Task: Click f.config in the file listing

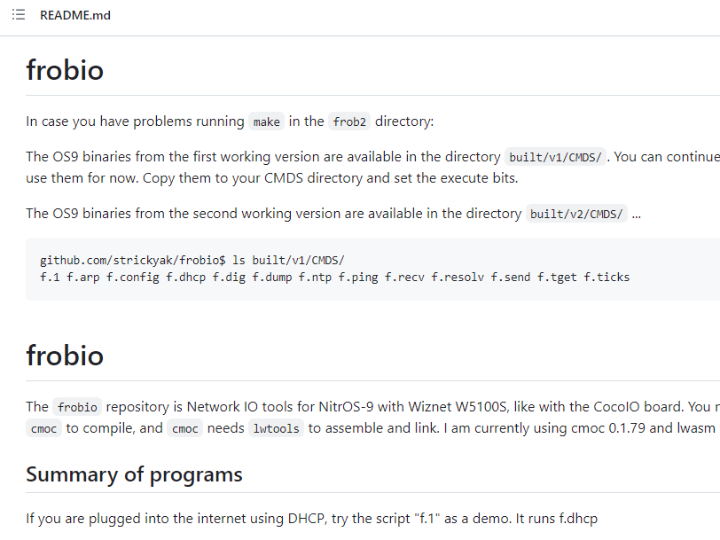Action: click(x=133, y=277)
